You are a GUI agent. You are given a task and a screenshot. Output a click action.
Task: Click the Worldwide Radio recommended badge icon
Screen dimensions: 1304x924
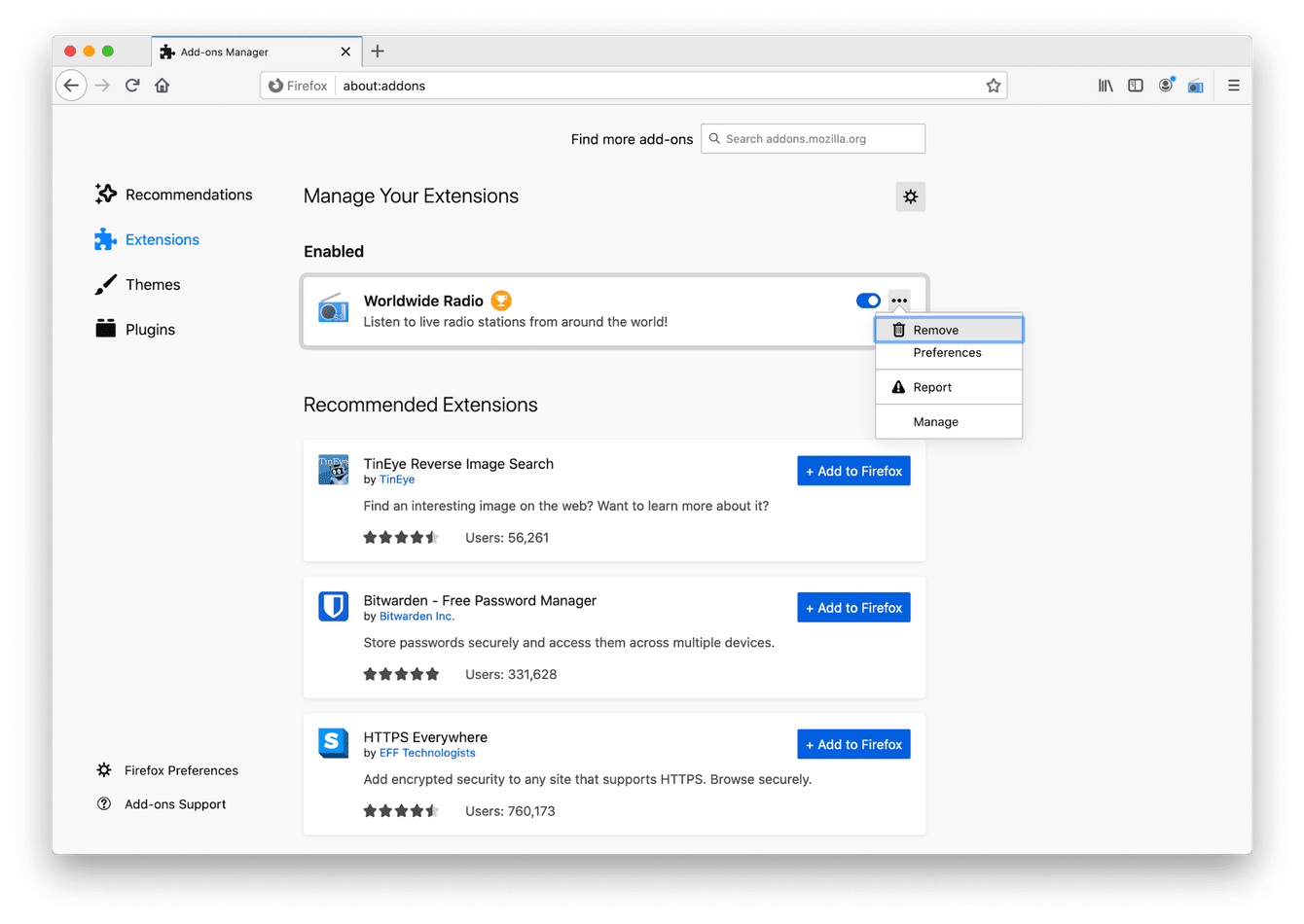coord(501,301)
